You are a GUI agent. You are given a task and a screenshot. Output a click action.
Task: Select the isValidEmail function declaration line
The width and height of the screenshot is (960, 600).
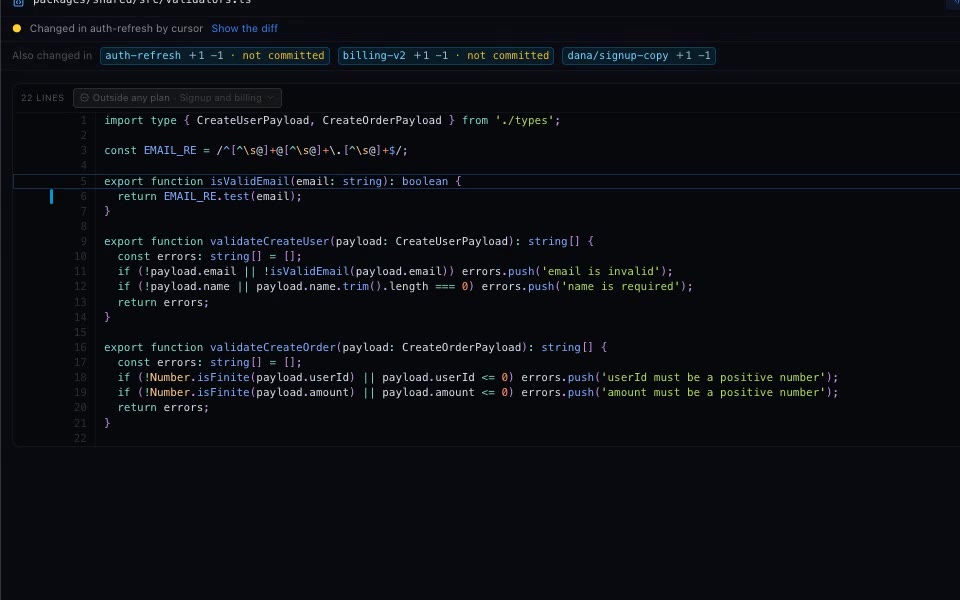click(x=282, y=181)
